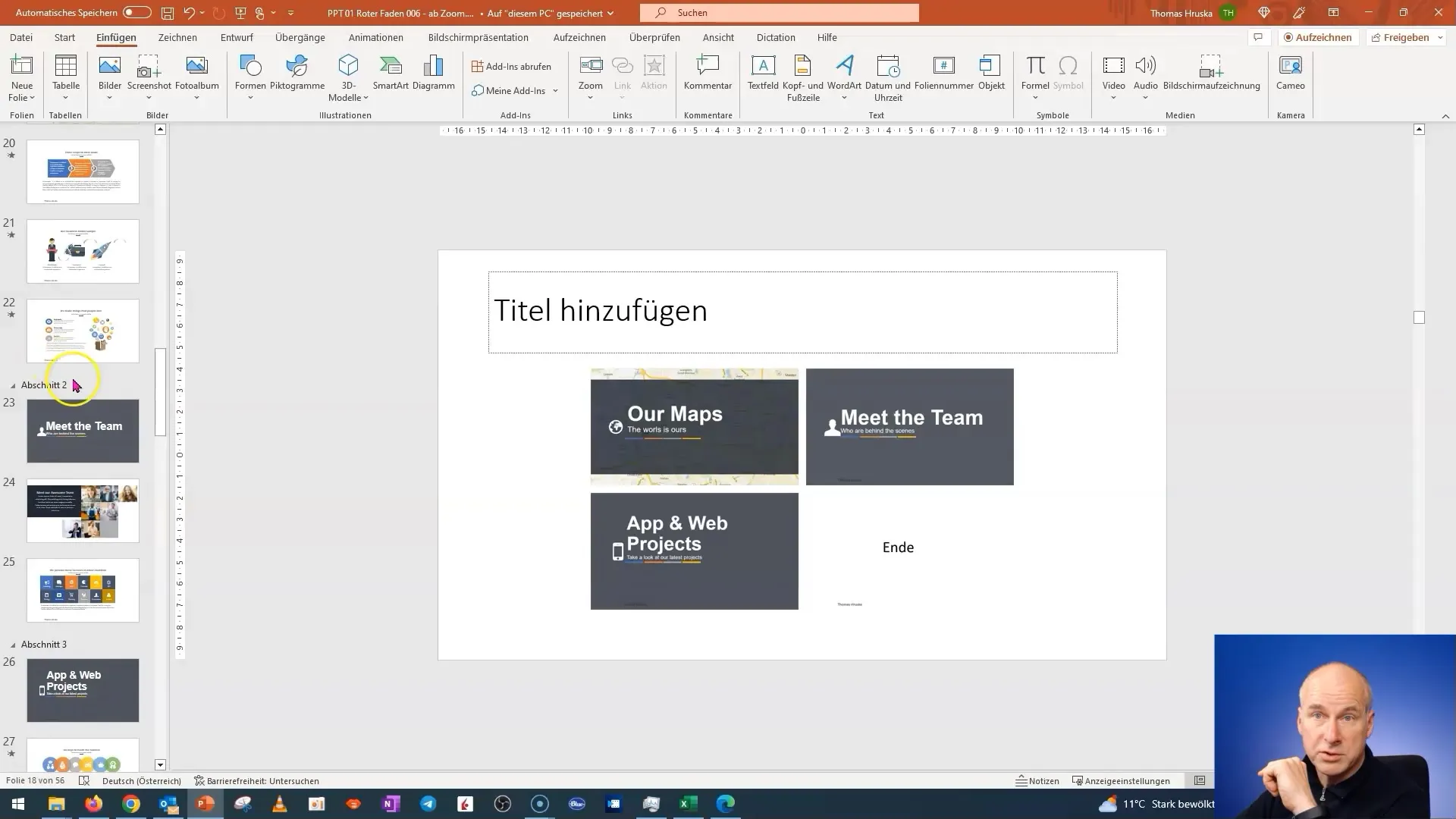Click slide panel scrollbar down arrow
Screen dimensions: 1456x819
pos(160,764)
